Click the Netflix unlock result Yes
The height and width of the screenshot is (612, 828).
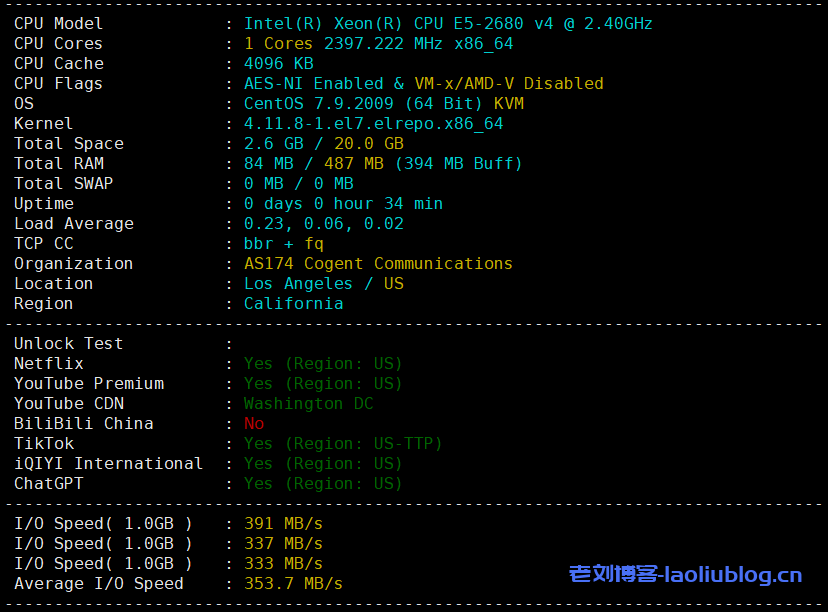coord(258,363)
